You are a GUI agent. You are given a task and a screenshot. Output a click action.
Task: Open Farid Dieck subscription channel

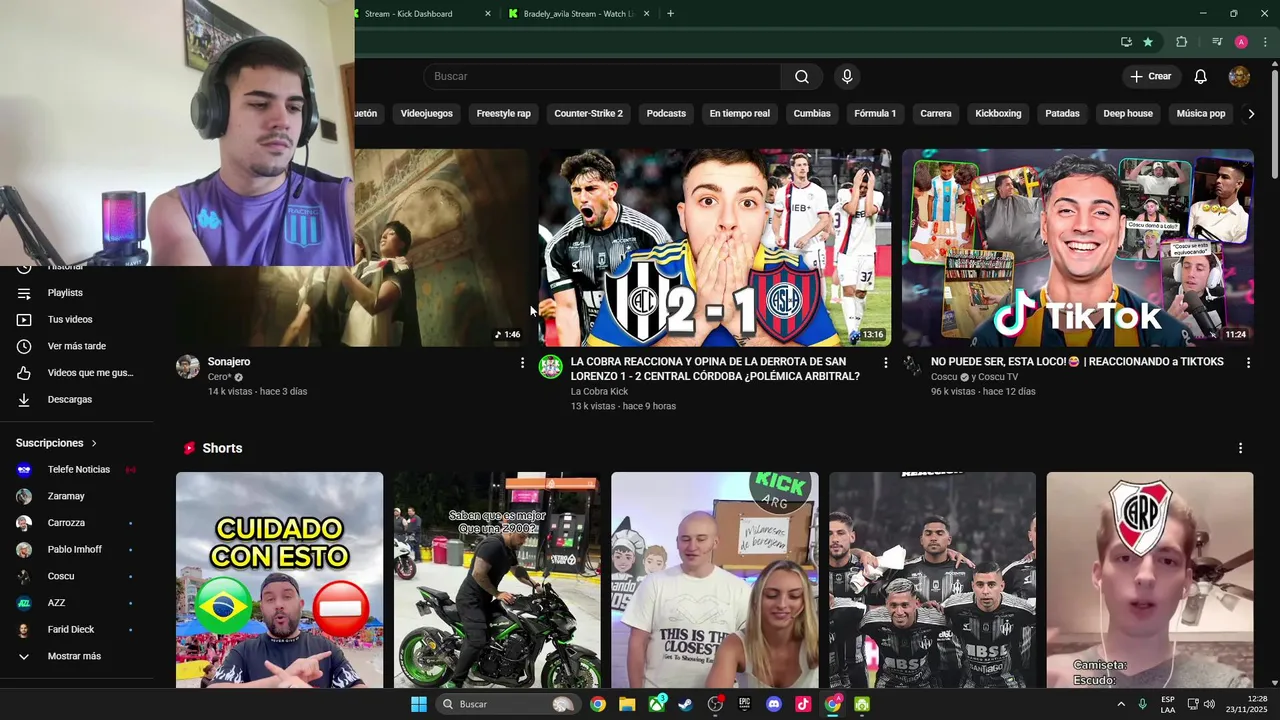(x=76, y=629)
